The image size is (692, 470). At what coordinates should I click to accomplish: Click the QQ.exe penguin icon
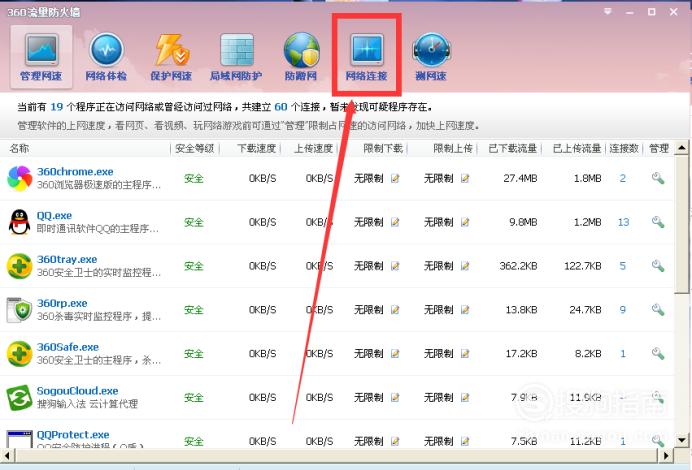coord(19,222)
